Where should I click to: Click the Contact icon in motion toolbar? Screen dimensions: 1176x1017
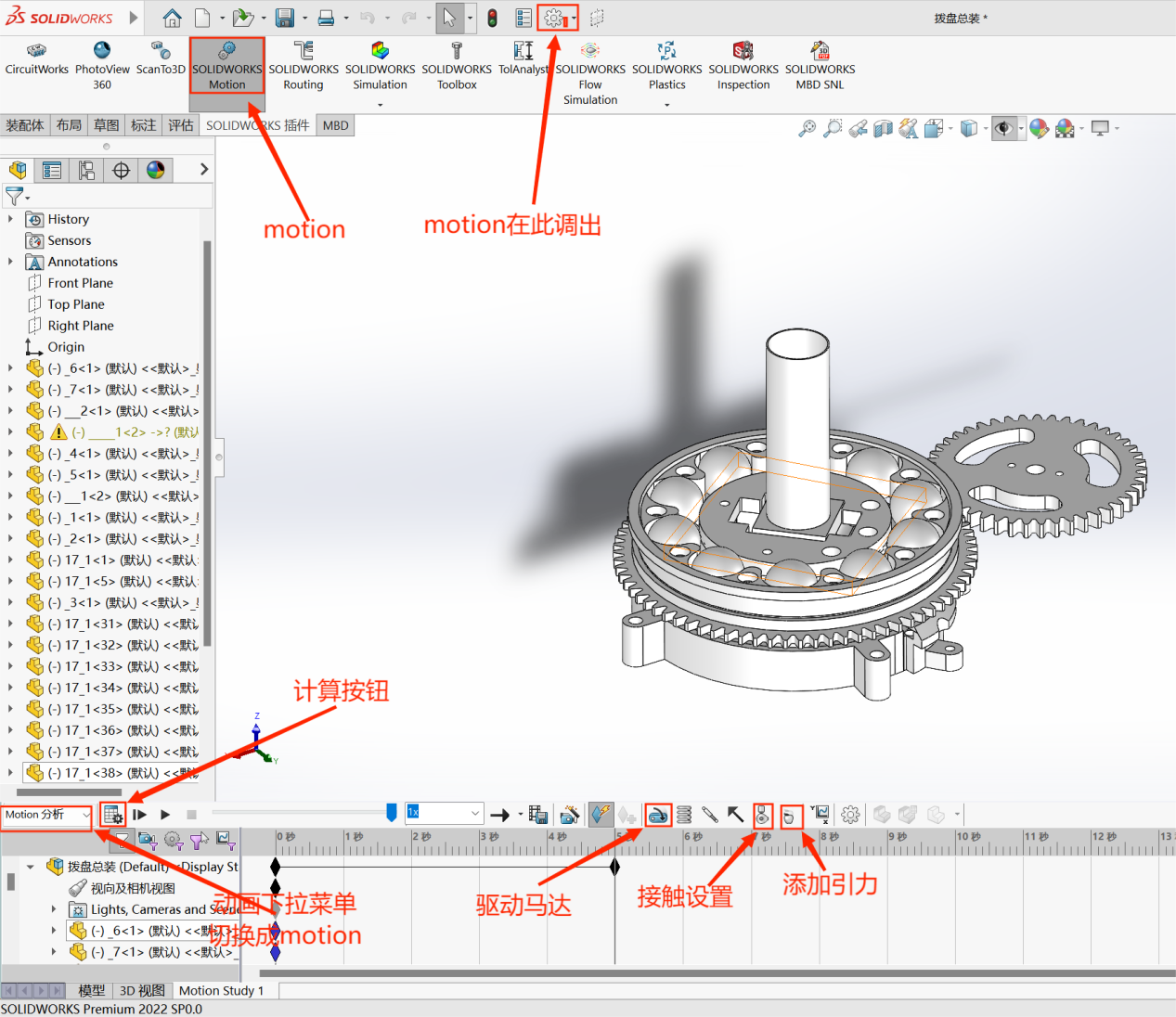pyautogui.click(x=762, y=815)
